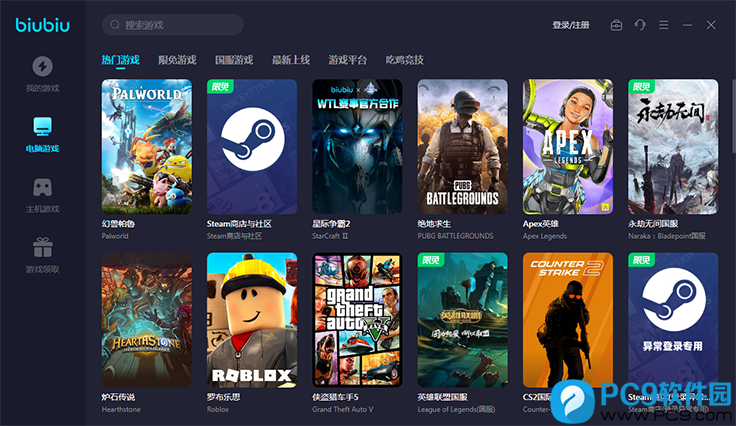Select the Palworld game cover
Screen dimensions: 736x426
pyautogui.click(x=147, y=146)
